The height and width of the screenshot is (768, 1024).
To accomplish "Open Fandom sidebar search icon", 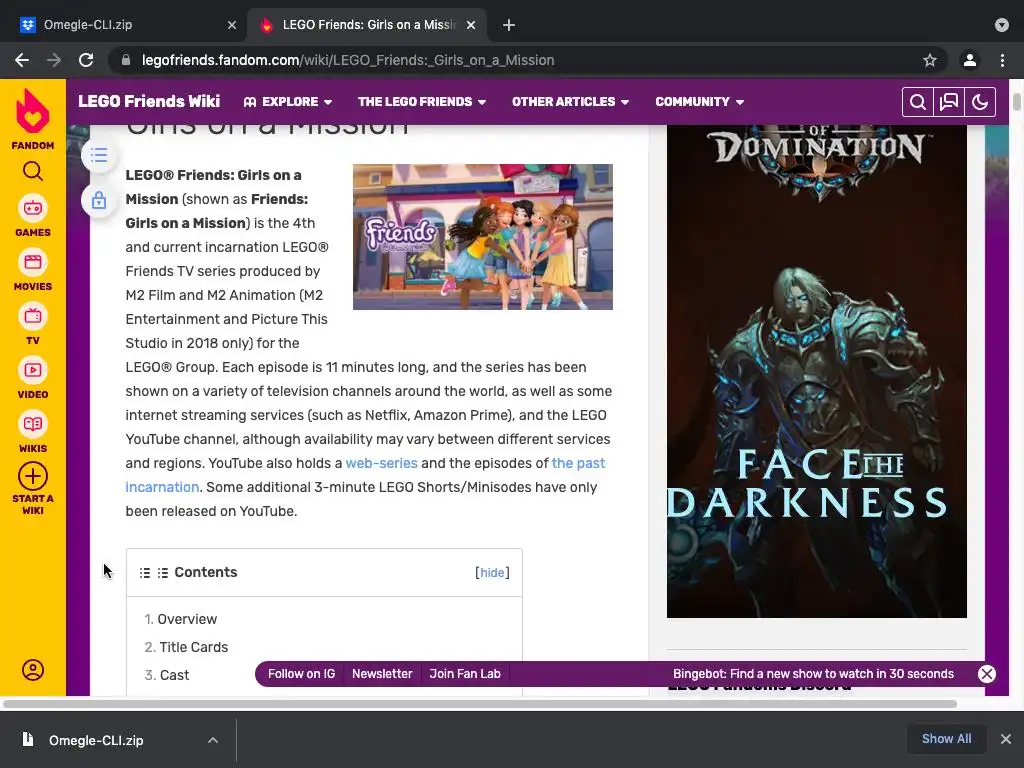I will (x=33, y=171).
